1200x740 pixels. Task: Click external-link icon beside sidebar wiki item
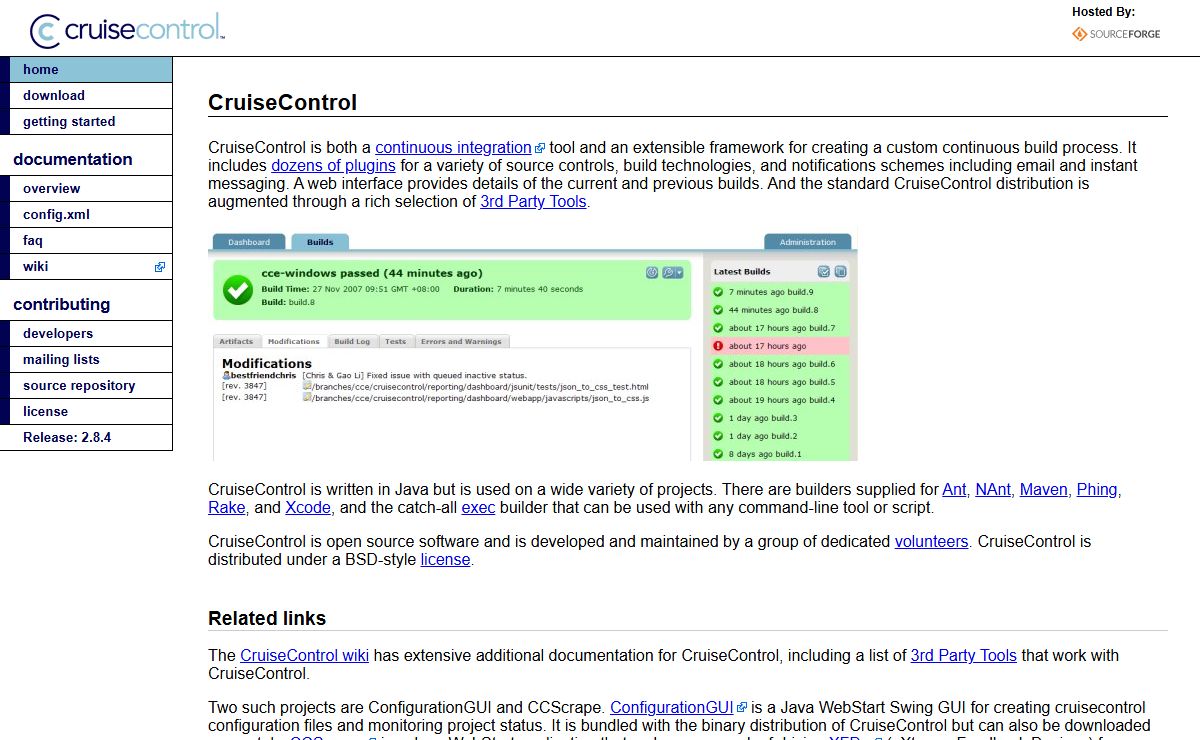click(159, 267)
